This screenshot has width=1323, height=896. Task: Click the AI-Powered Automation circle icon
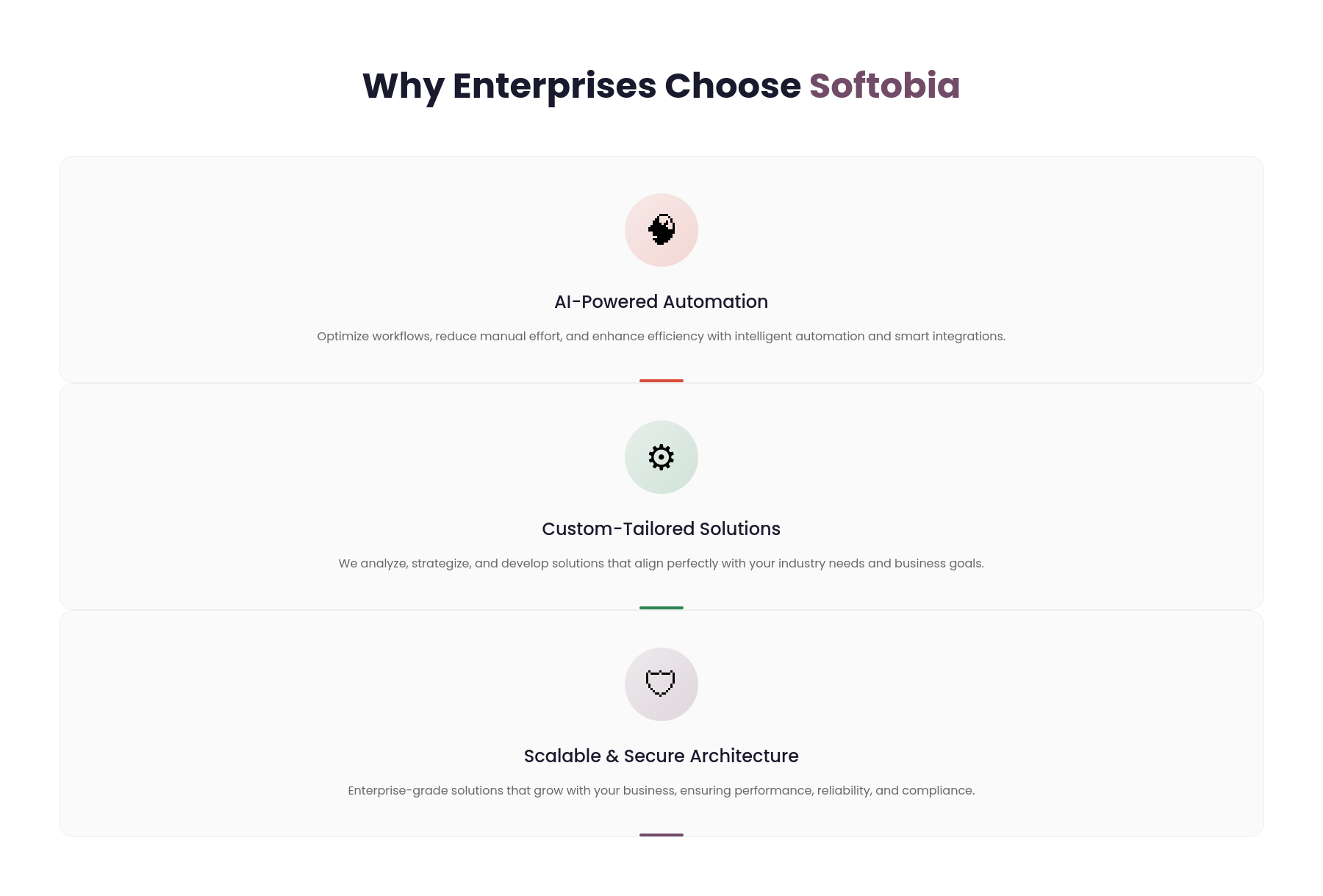point(661,229)
